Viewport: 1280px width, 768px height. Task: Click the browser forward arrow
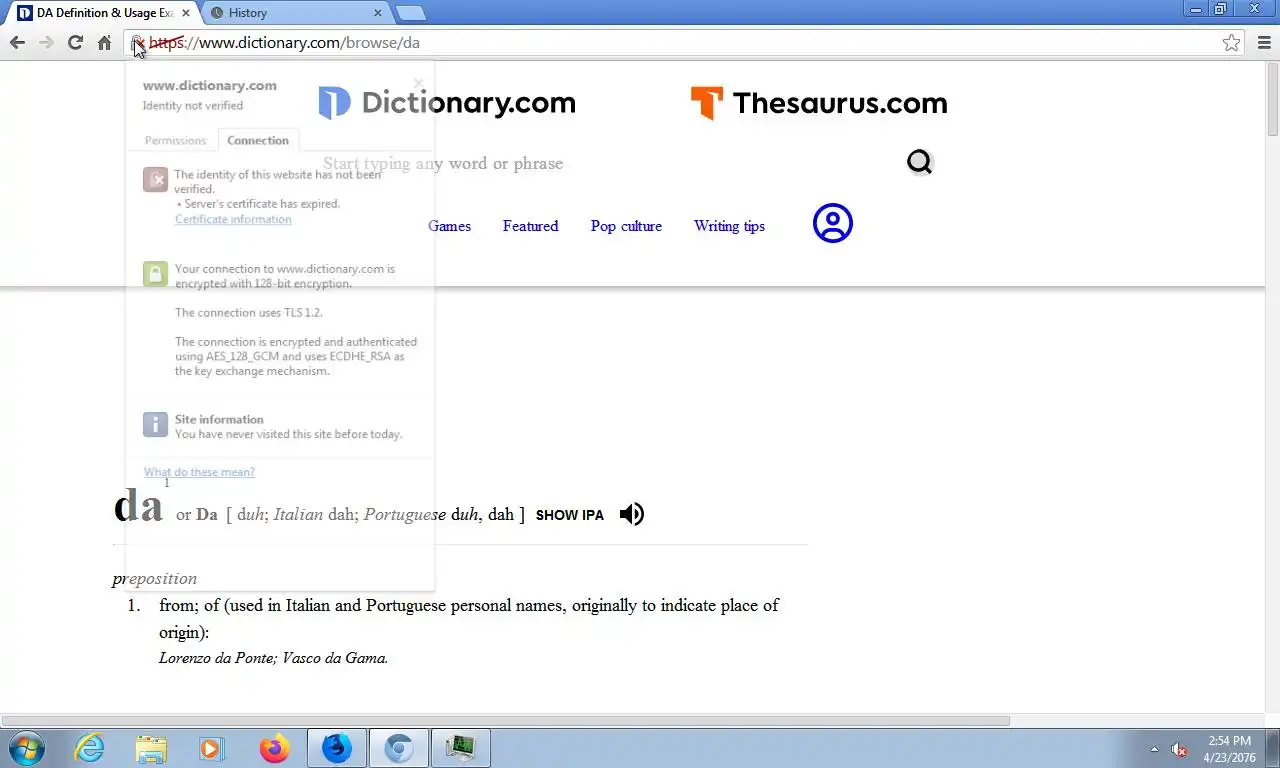pos(46,42)
